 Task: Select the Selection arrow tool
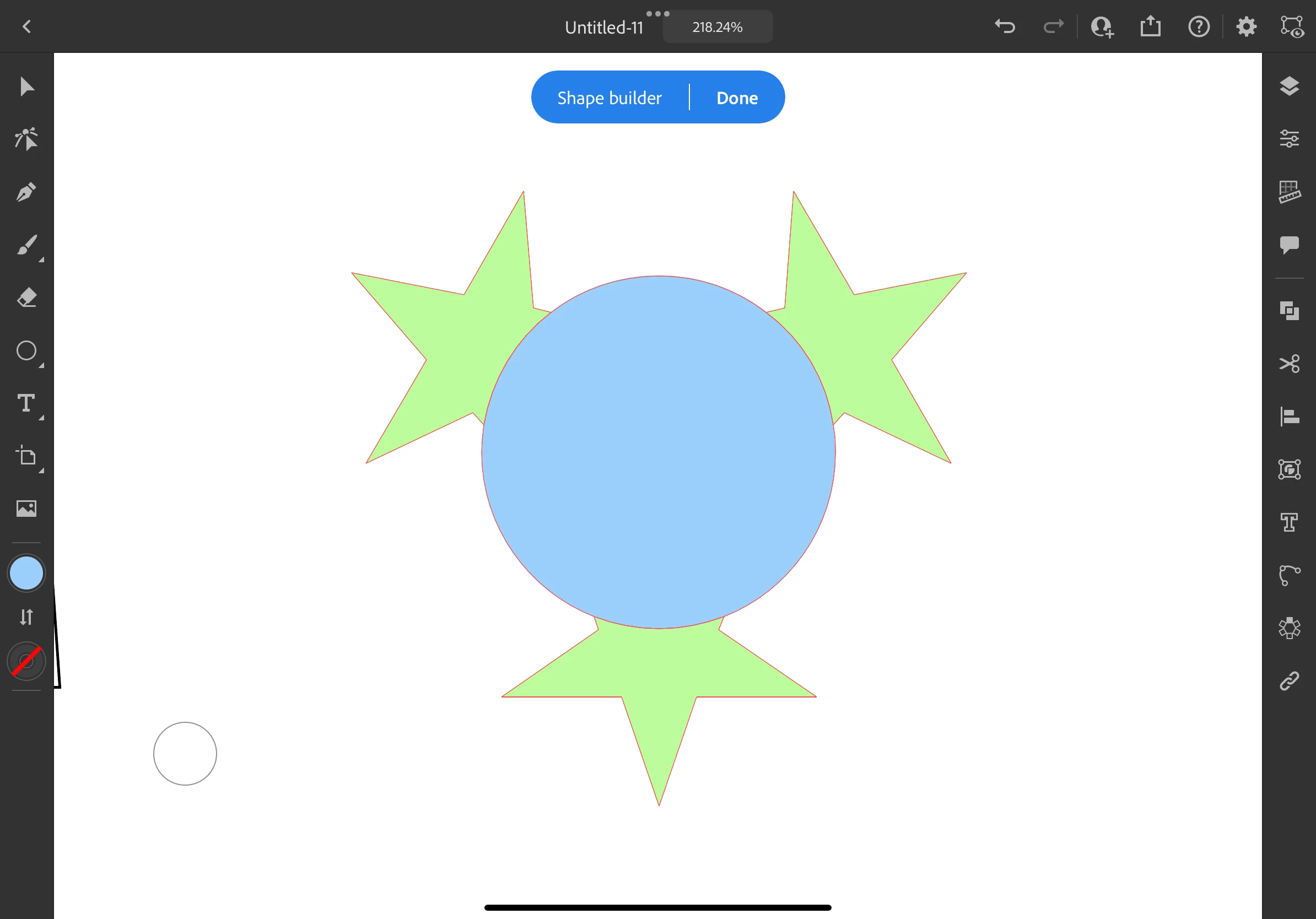tap(26, 87)
